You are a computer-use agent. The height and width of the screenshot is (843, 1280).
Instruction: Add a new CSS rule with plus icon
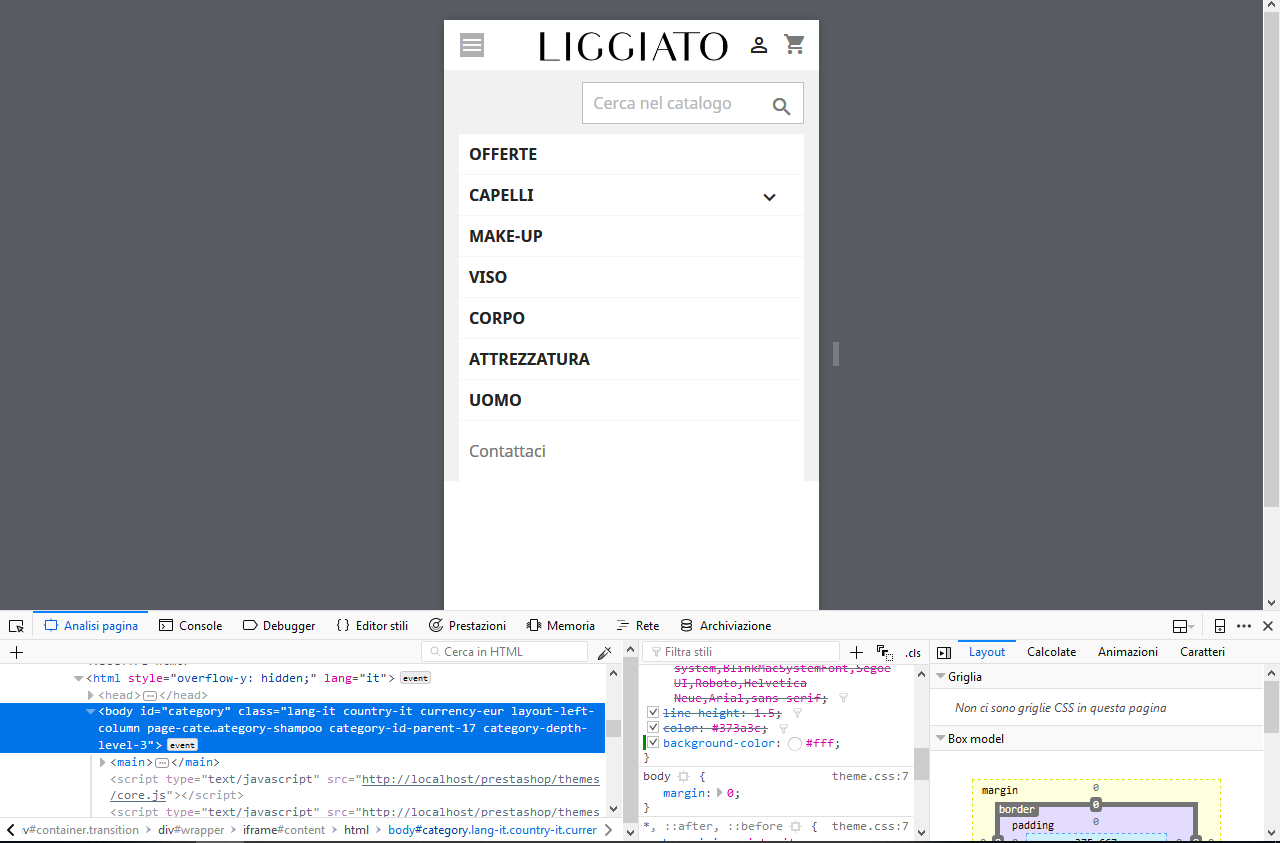click(856, 652)
